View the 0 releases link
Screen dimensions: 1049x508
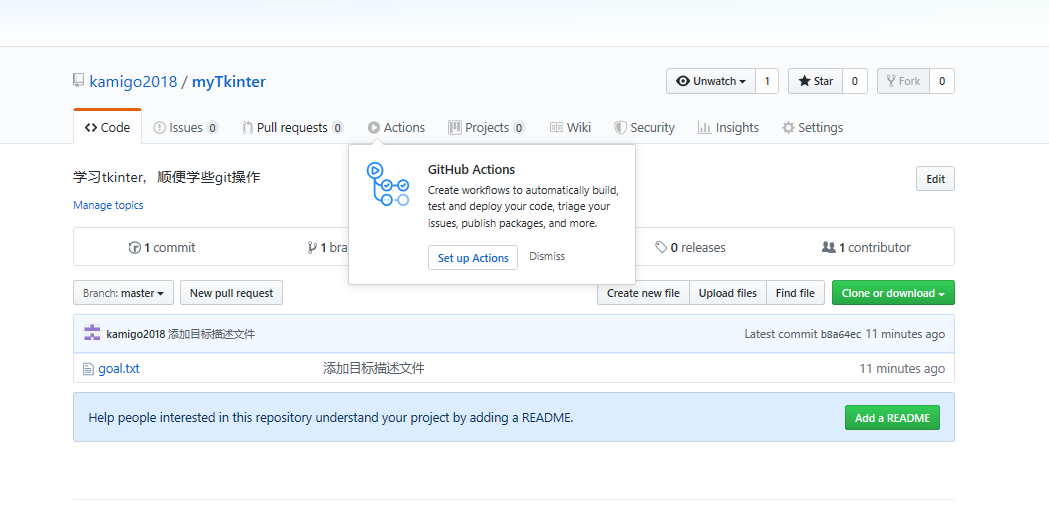click(690, 248)
